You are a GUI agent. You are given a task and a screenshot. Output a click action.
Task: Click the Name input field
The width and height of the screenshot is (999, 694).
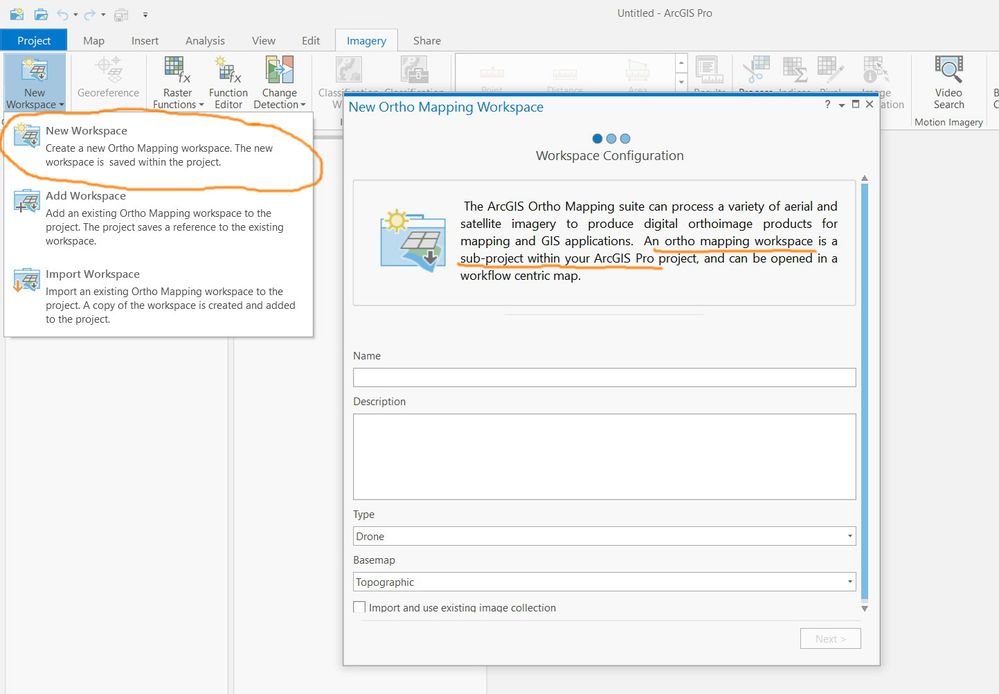tap(604, 377)
